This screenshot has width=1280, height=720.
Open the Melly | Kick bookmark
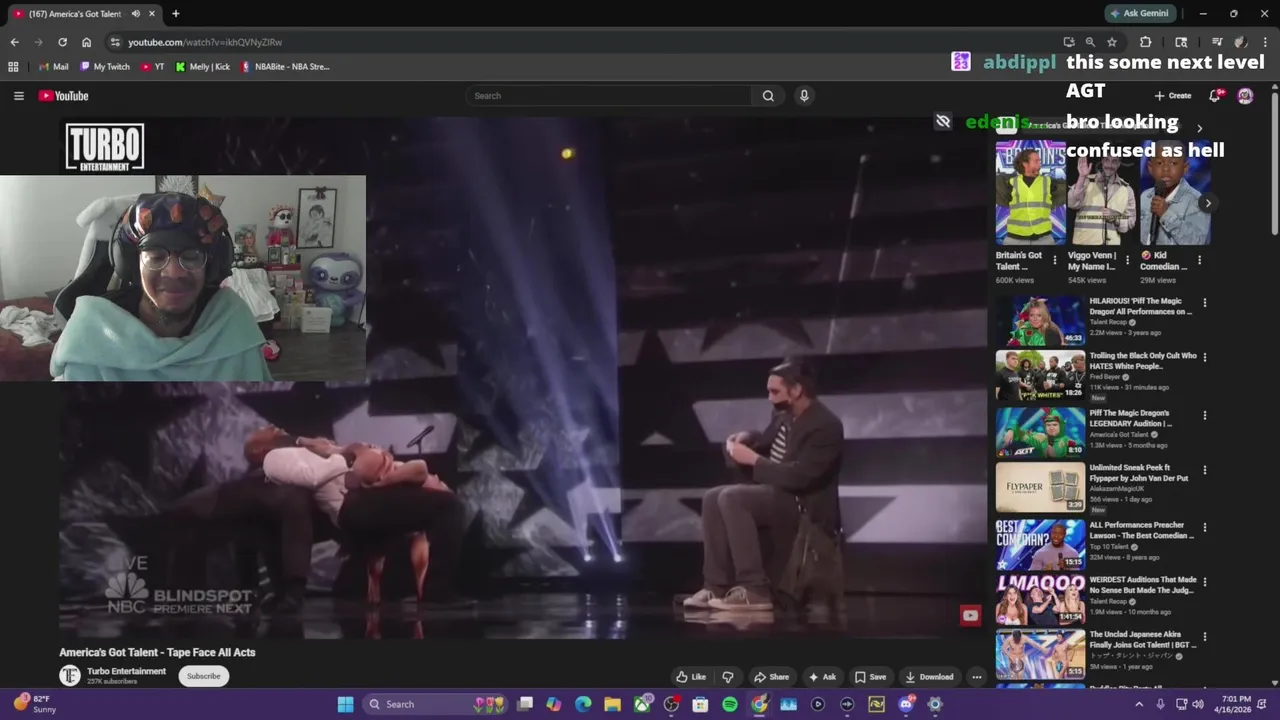tap(203, 67)
